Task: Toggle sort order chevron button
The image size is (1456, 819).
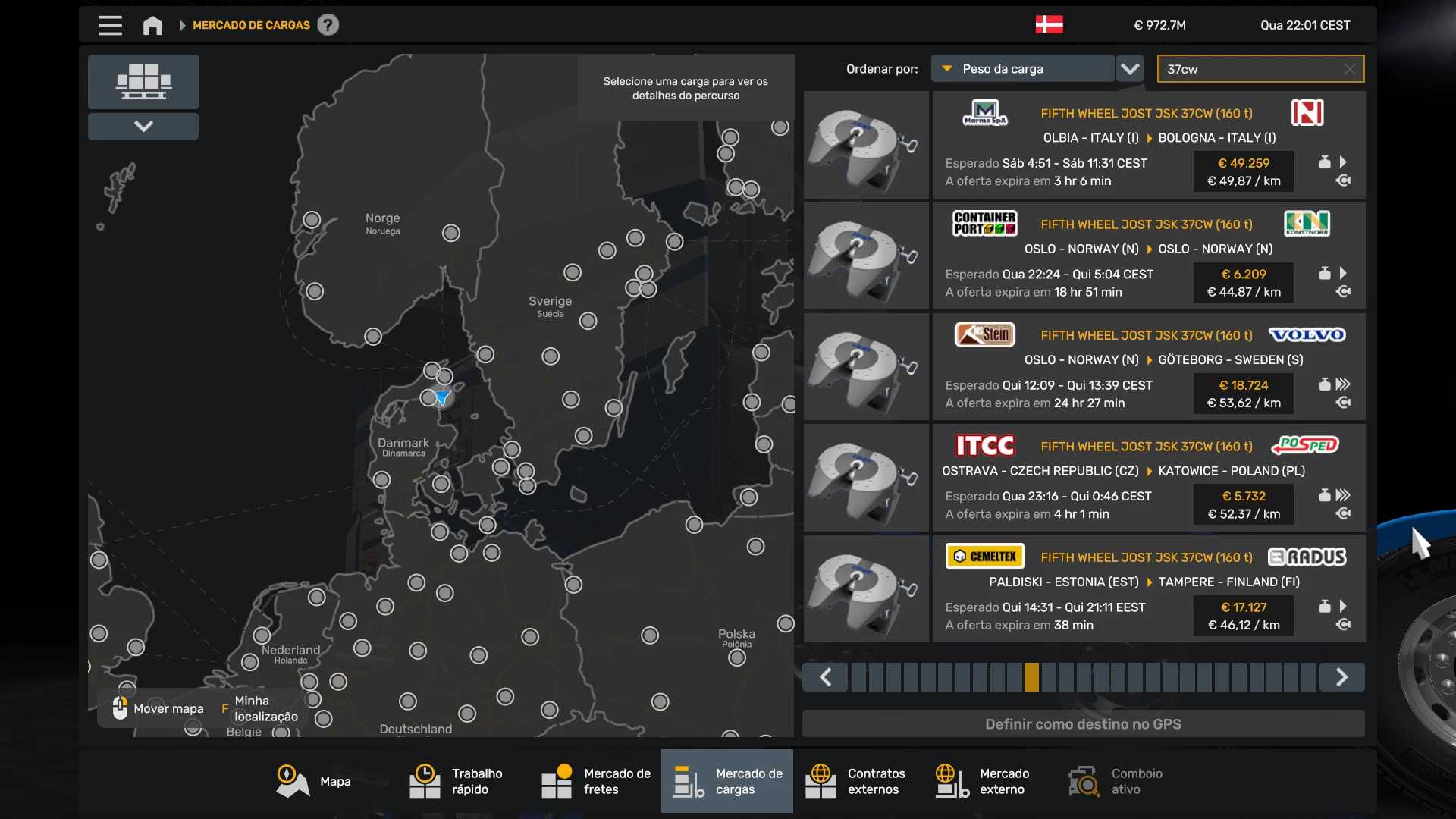Action: coord(1130,69)
